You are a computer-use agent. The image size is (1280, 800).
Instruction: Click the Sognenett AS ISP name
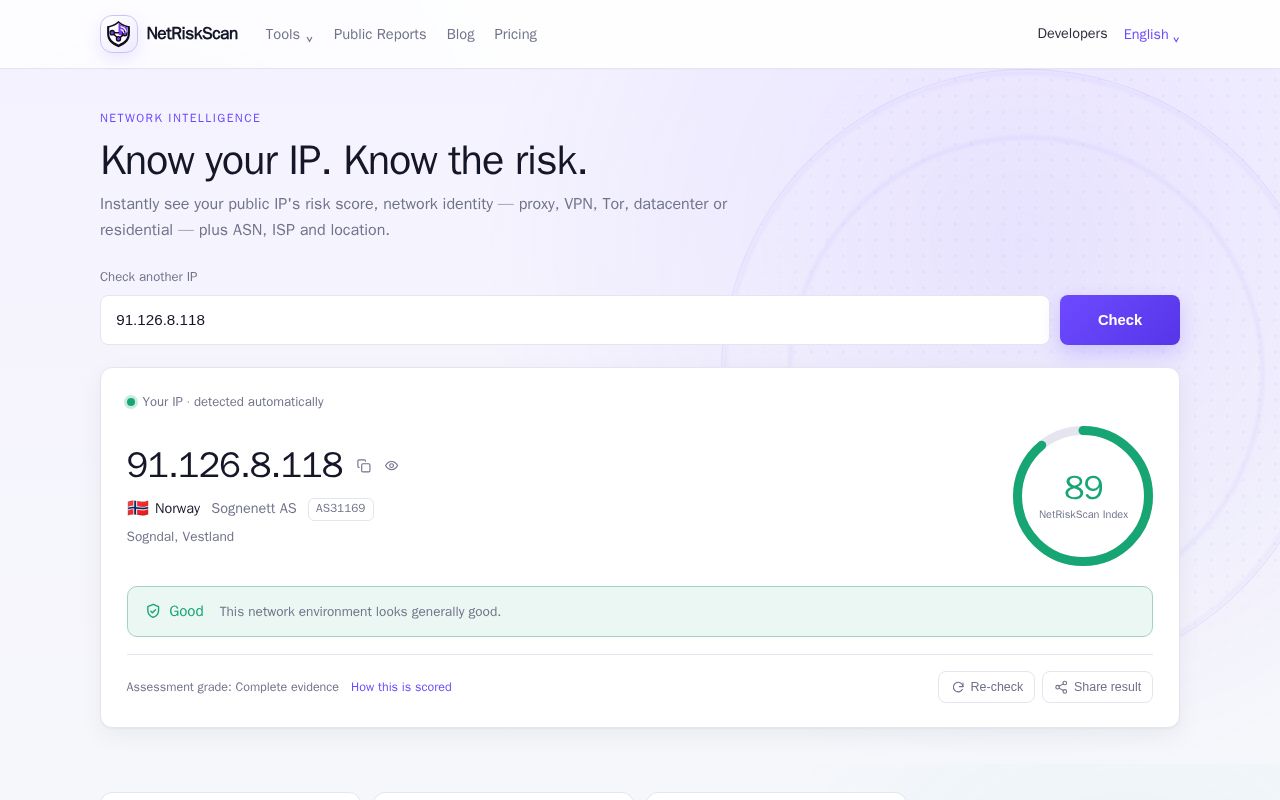[x=254, y=509]
